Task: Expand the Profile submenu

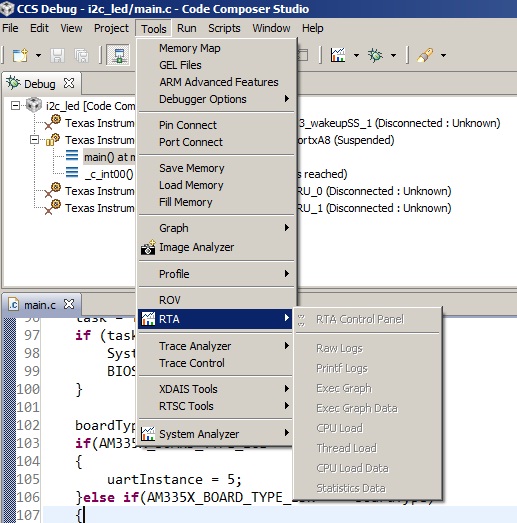Action: [x=216, y=274]
